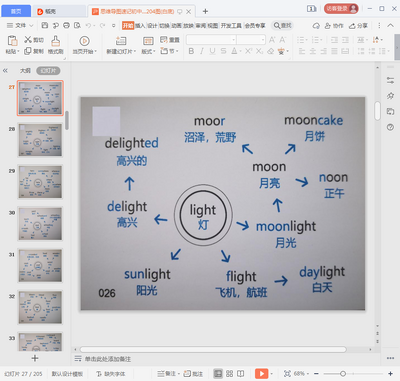
Task: Click the Clear Formatting eraser icon
Action: (271, 51)
